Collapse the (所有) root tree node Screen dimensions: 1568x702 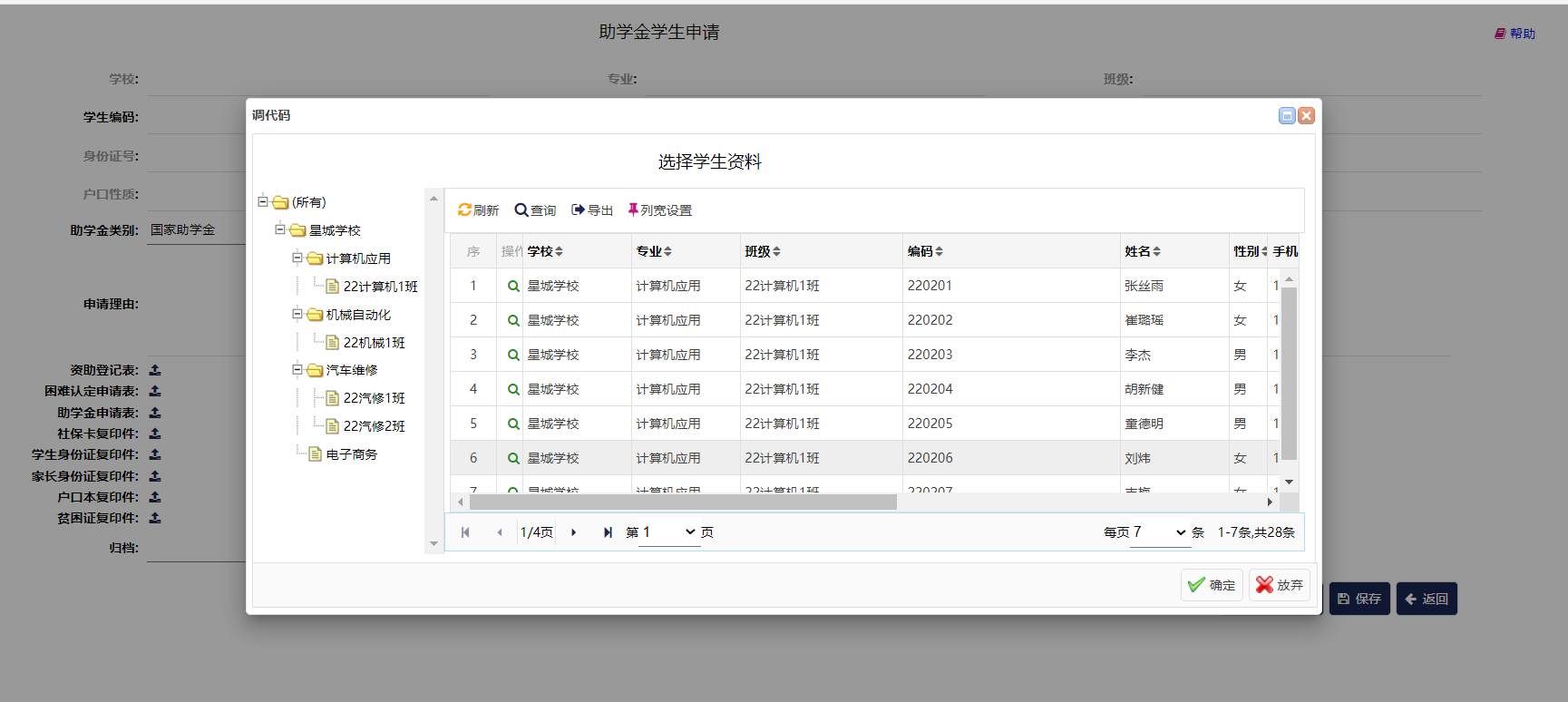pos(262,201)
